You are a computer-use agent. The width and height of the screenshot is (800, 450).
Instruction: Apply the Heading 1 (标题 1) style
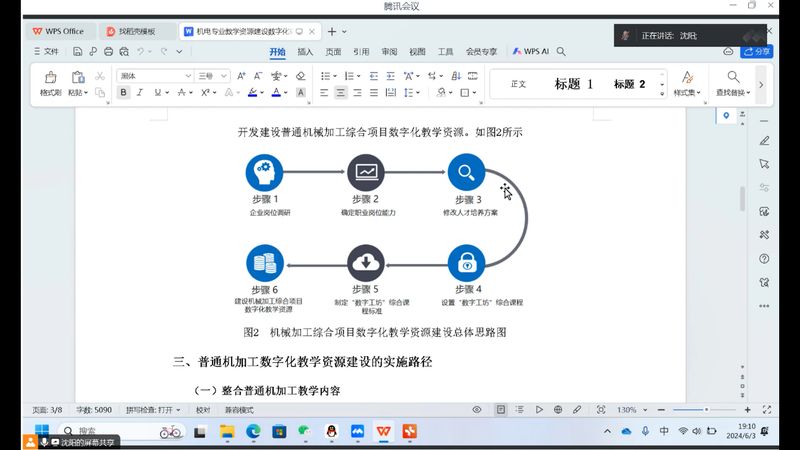pyautogui.click(x=574, y=84)
